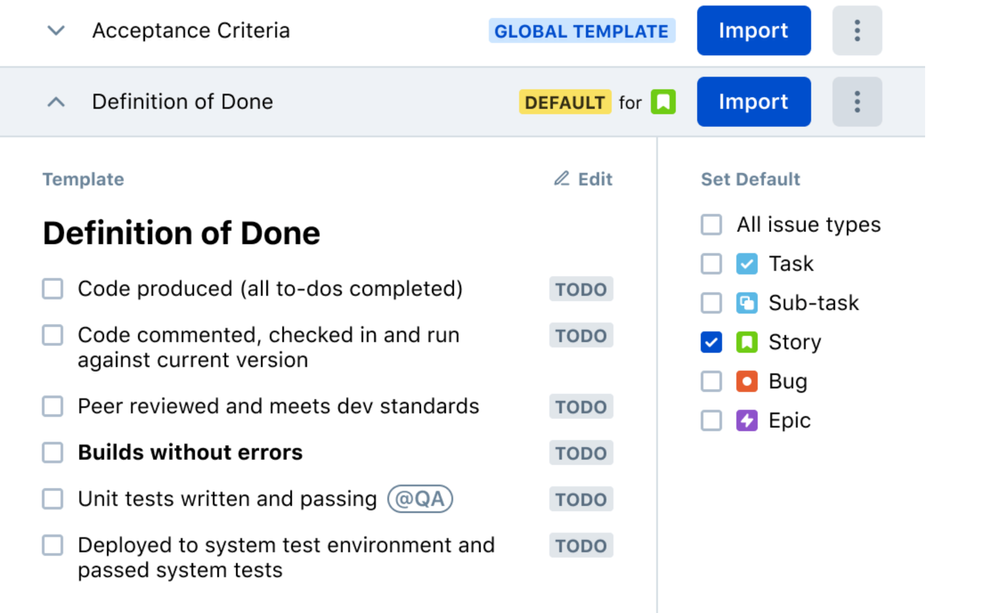Import the Acceptance Criteria template
The height and width of the screenshot is (613, 999).
(x=753, y=31)
